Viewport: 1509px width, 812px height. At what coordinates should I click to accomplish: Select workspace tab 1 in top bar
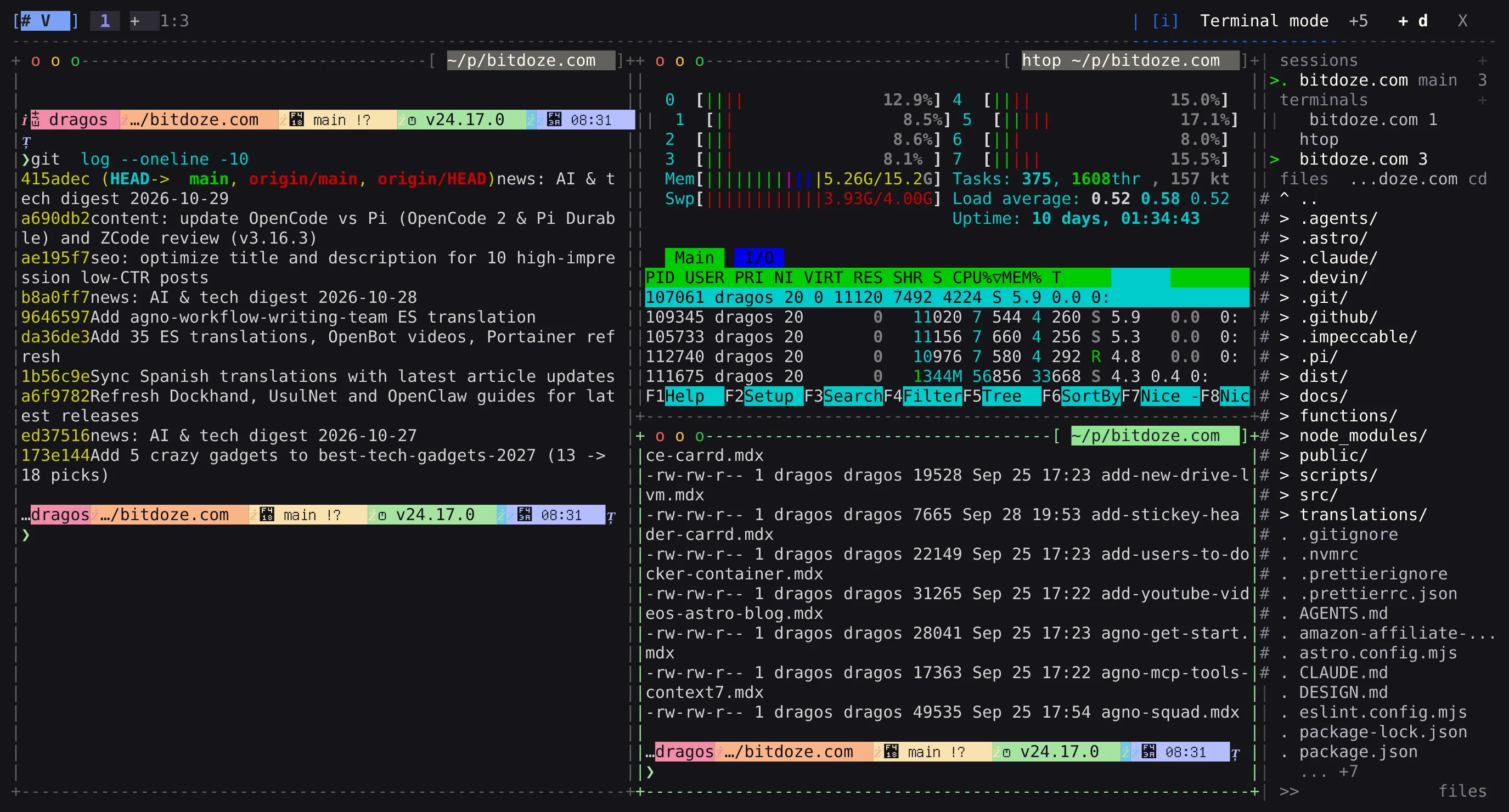tap(105, 21)
